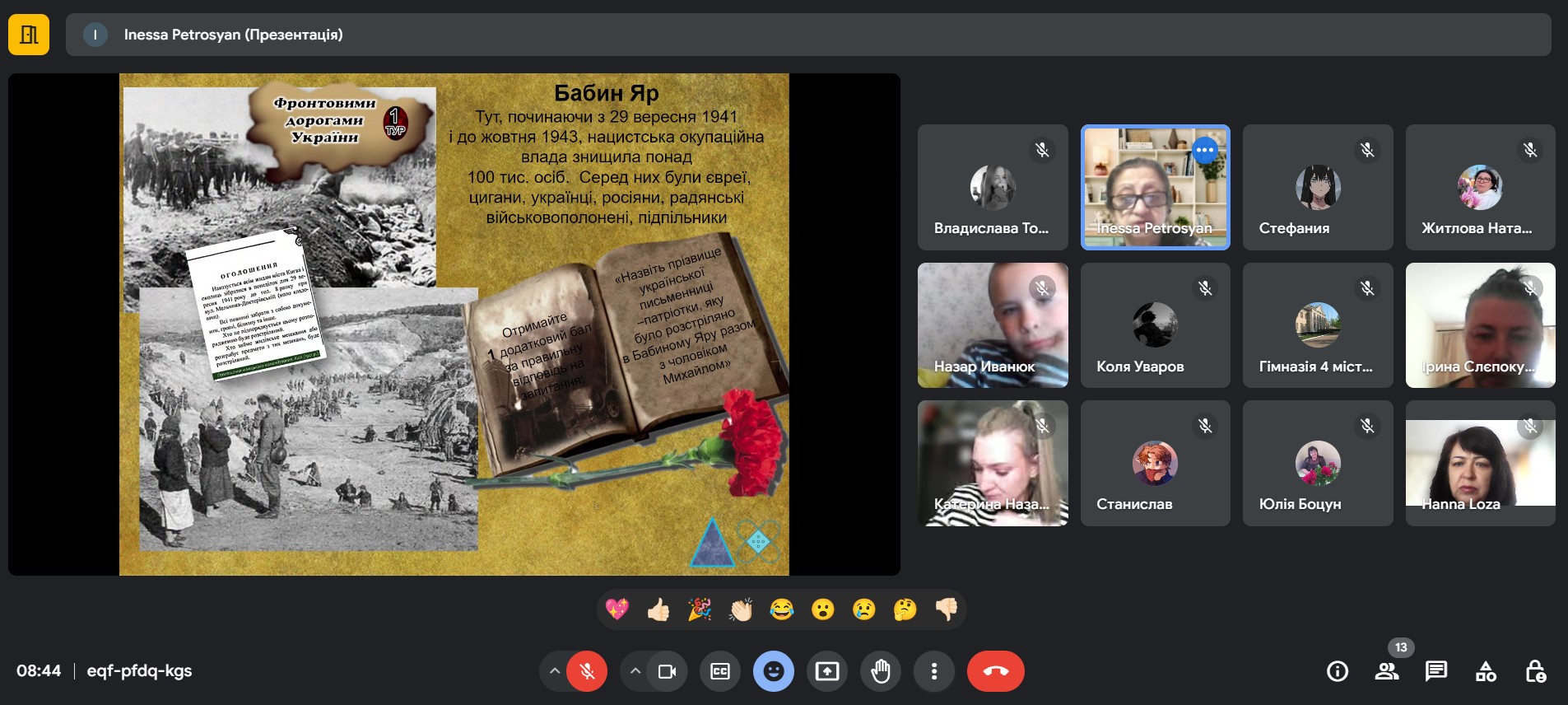The height and width of the screenshot is (705, 1568).
Task: Expand video settings arrow beside camera
Action: pos(635,671)
